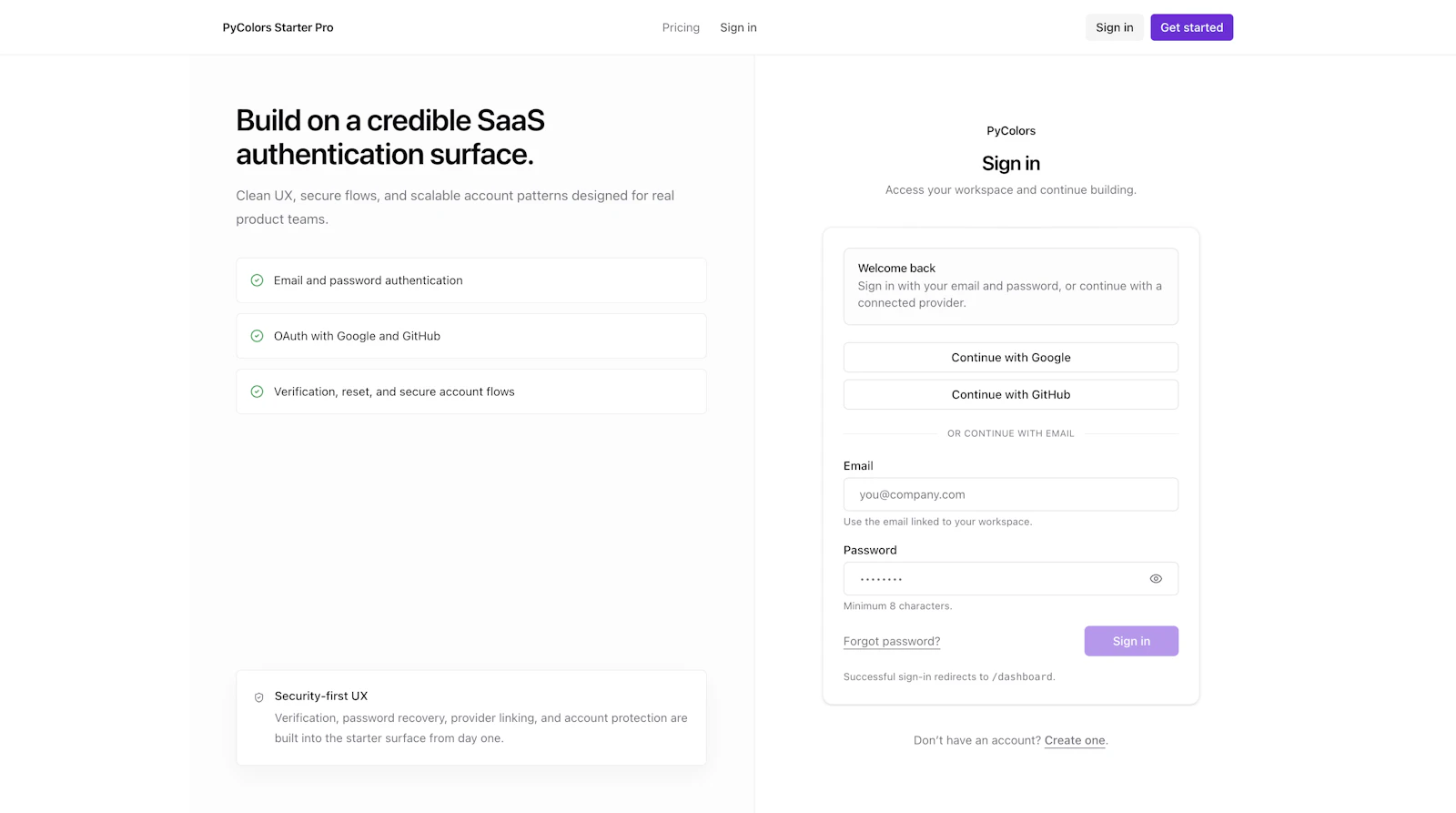Submit the form with the purple Sign in button
This screenshot has height=813, width=1456.
coord(1131,641)
